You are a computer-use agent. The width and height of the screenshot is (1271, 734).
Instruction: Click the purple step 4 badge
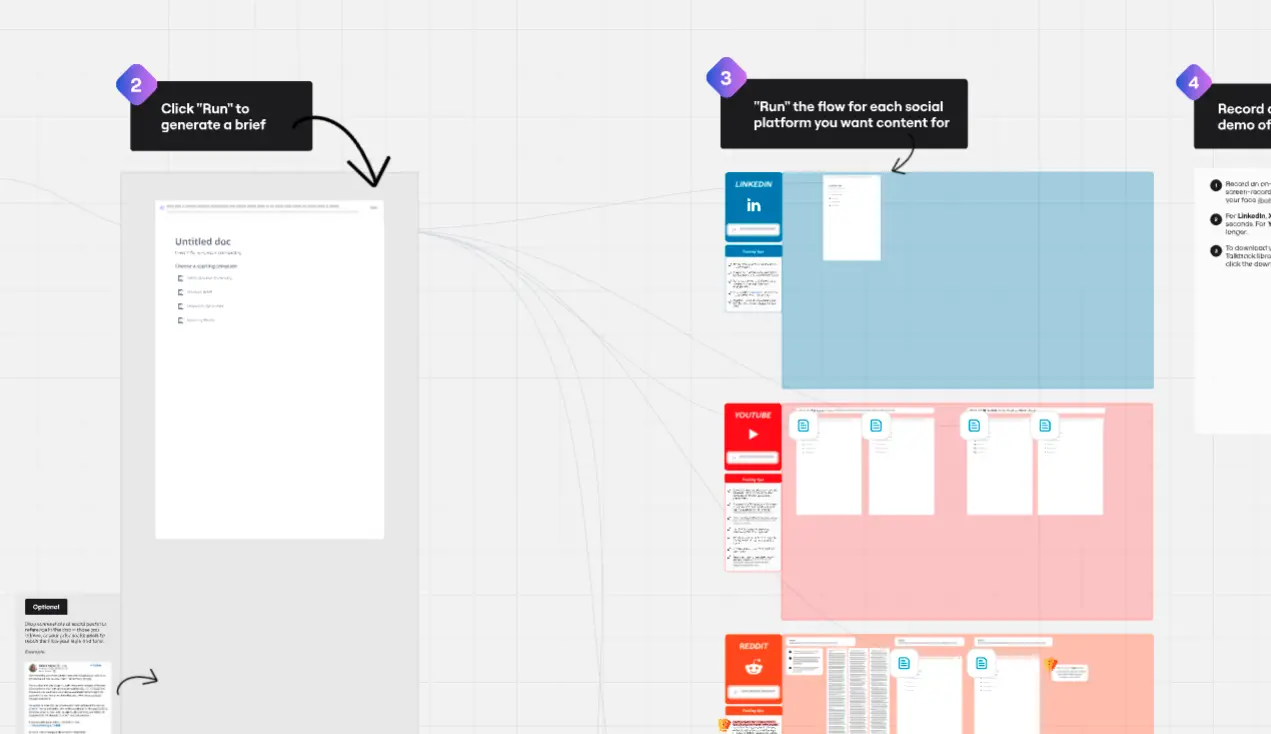coord(1193,83)
